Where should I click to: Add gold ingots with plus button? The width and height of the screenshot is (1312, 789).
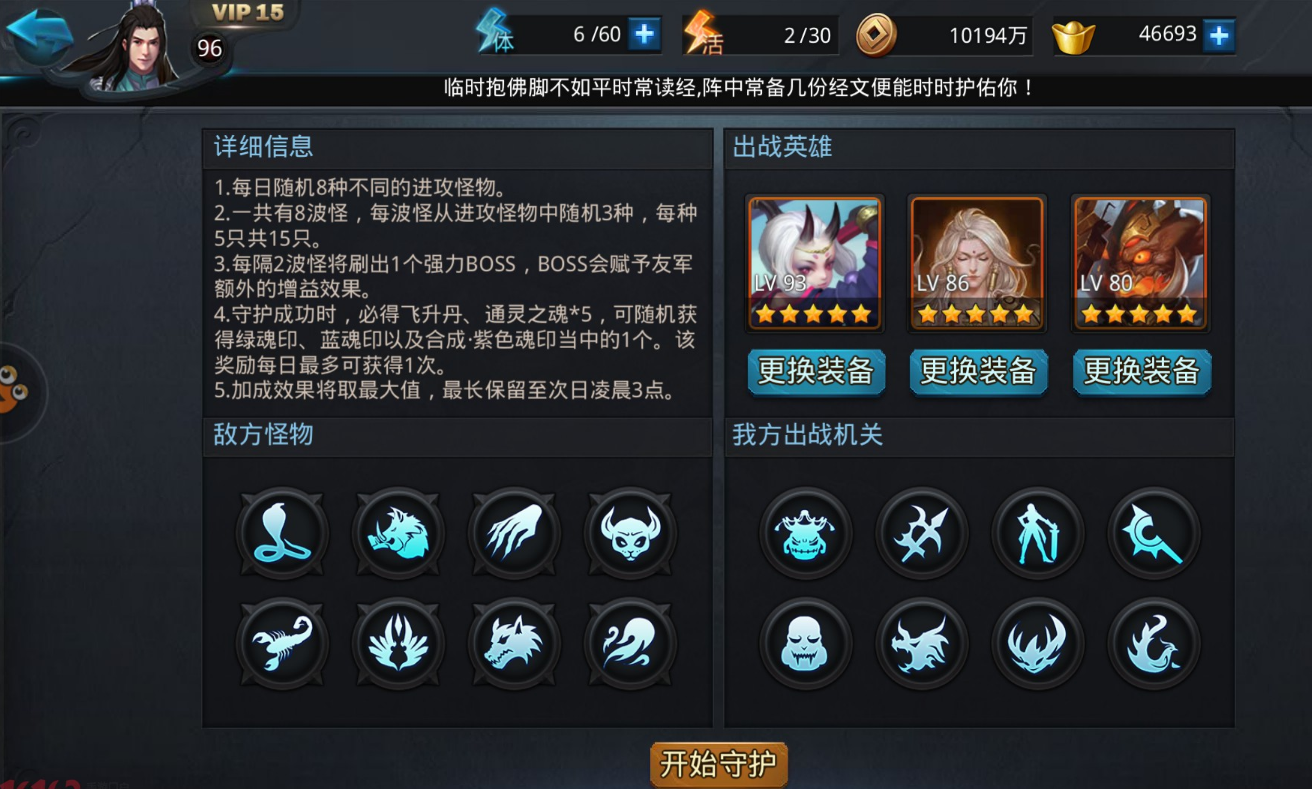[x=1218, y=36]
